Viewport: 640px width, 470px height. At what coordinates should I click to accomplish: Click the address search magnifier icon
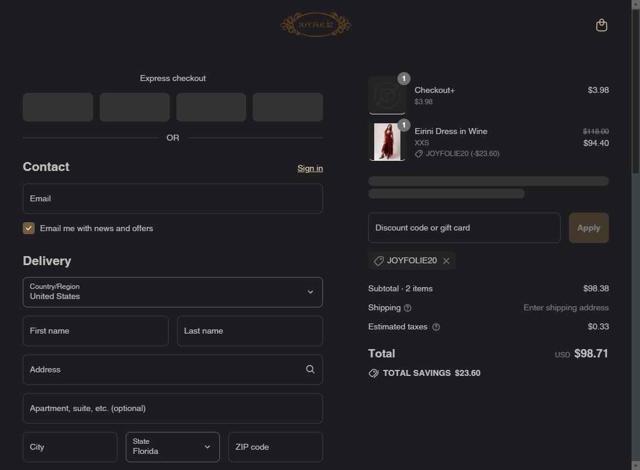(310, 369)
